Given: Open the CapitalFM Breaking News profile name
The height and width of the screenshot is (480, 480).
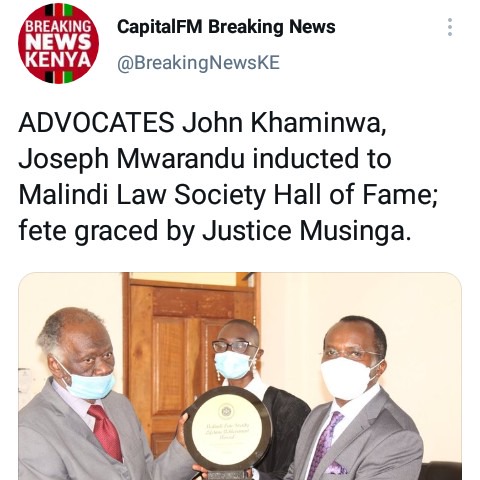Looking at the screenshot, I should [226, 27].
